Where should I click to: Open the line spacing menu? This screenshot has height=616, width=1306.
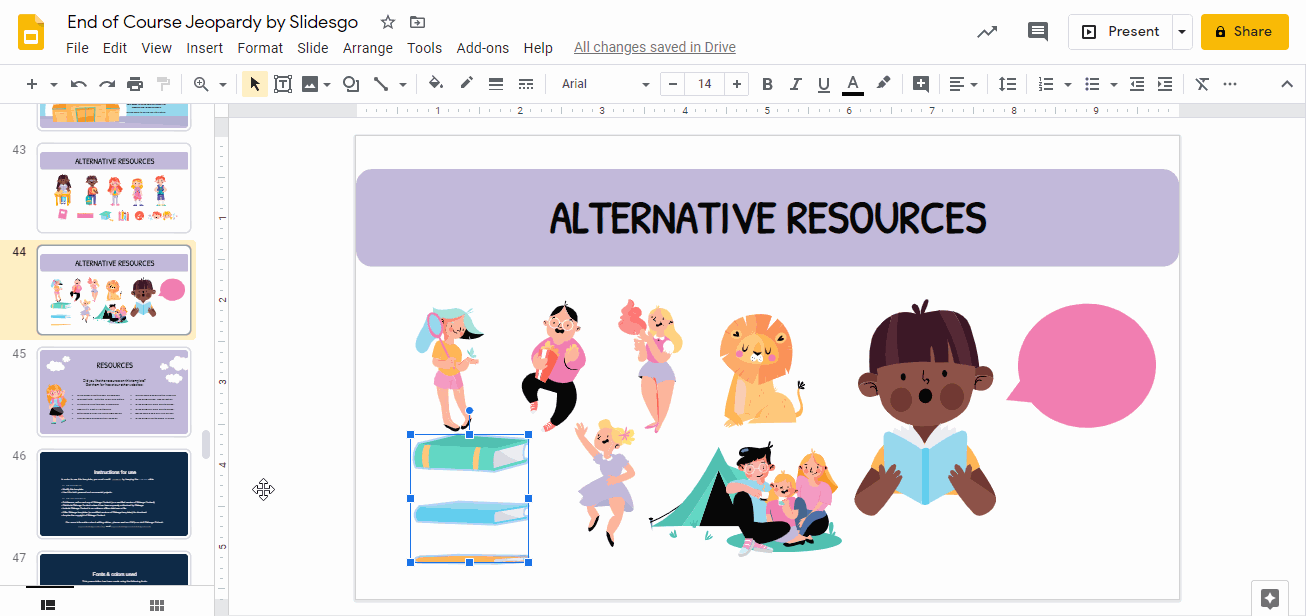[1008, 84]
